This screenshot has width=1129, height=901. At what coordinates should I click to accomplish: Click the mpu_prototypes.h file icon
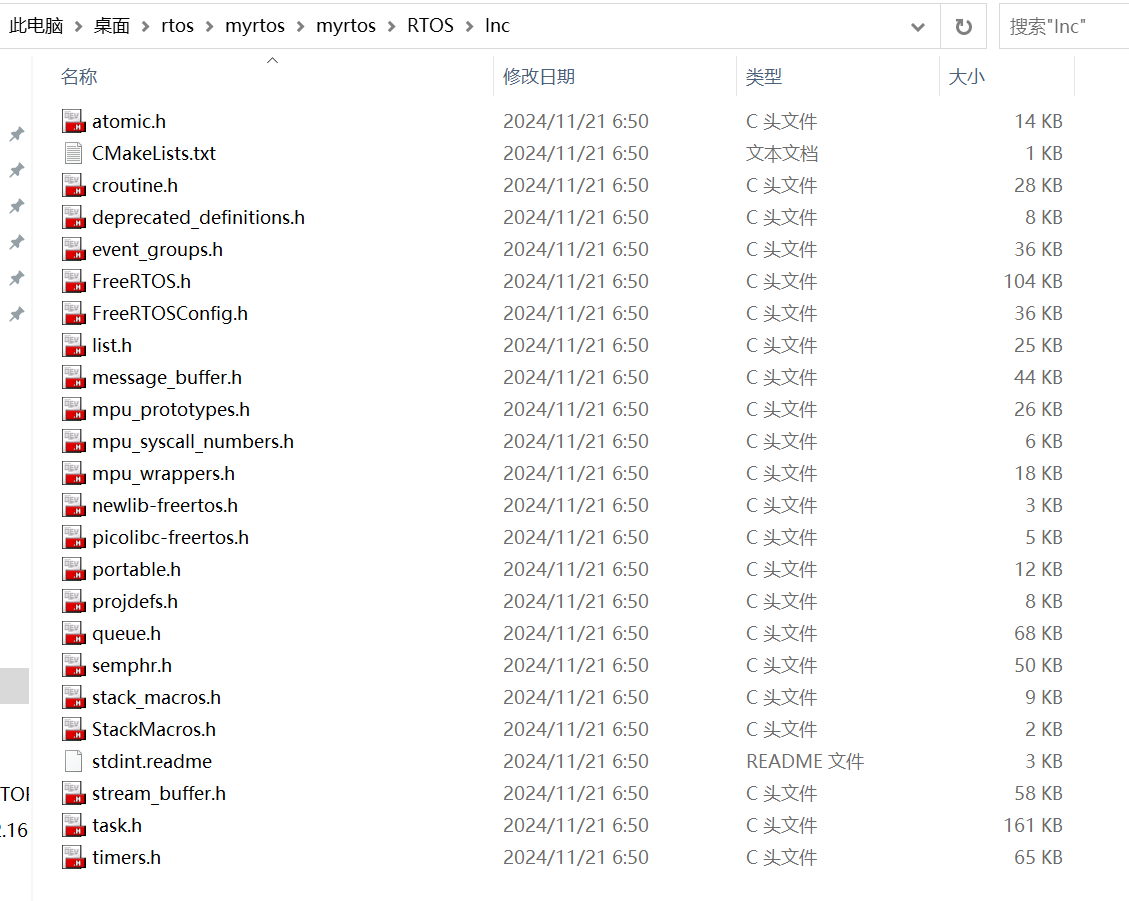point(73,409)
